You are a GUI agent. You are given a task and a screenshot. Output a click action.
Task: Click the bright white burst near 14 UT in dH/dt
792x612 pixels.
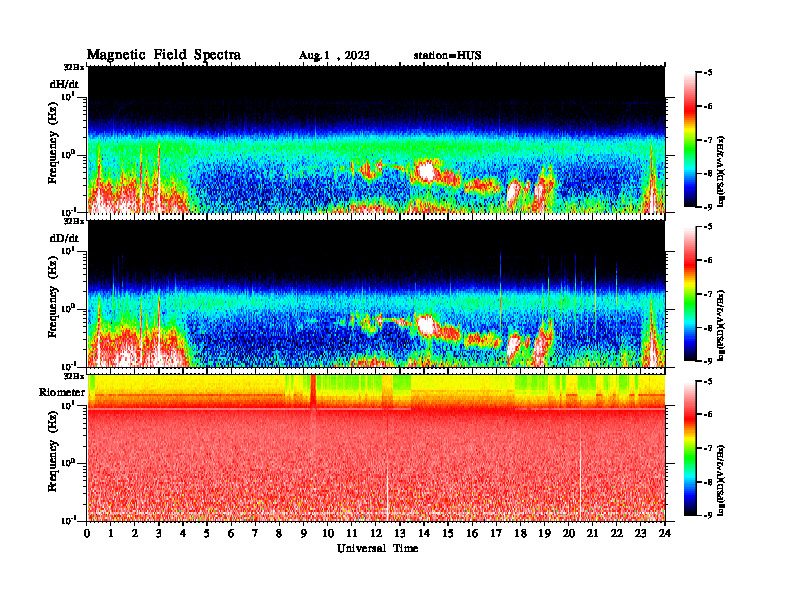(426, 171)
